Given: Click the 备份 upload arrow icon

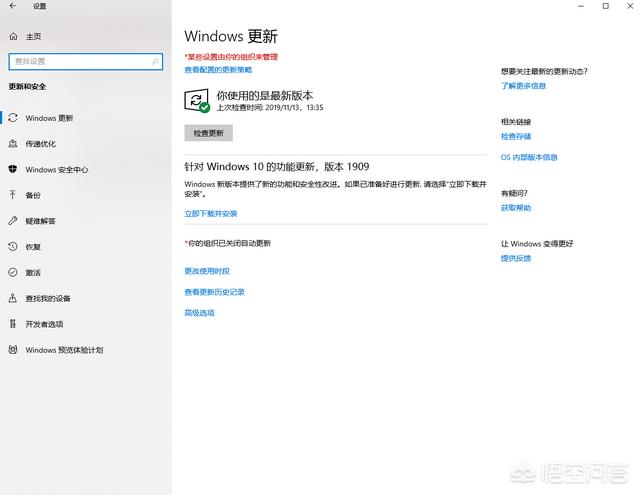Looking at the screenshot, I should (x=13, y=195).
